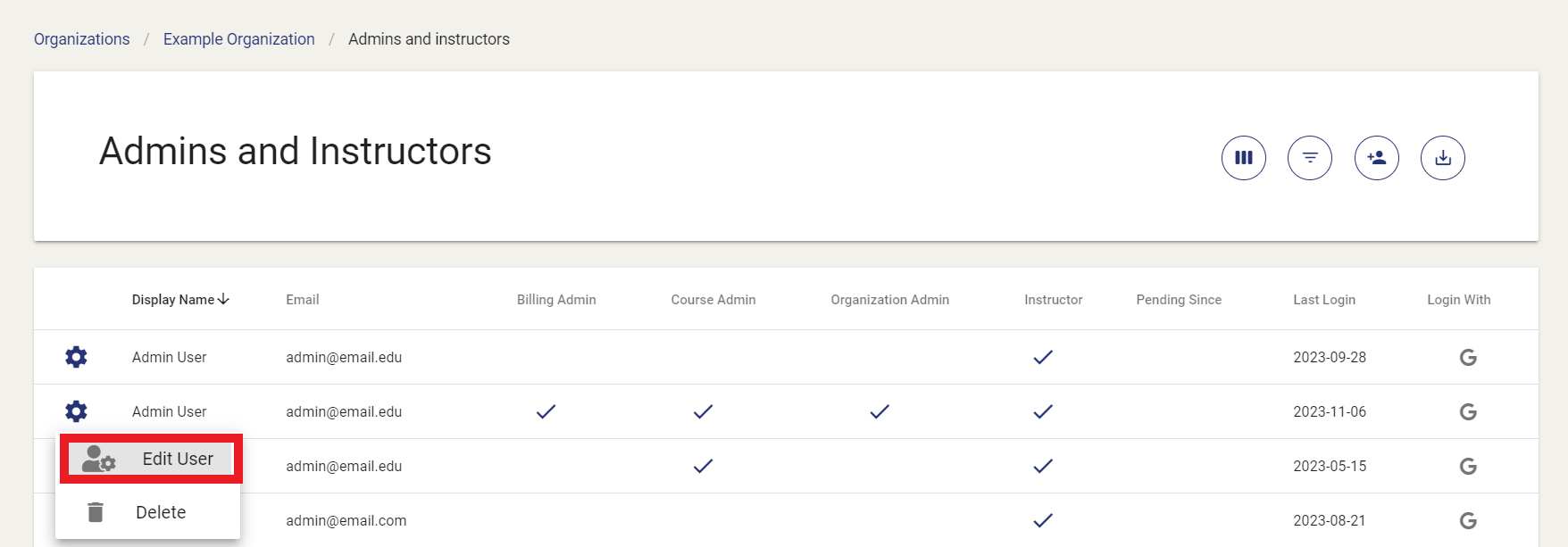Click the Organization Admin column header
Viewport: 1568px width, 547px height.
890,300
